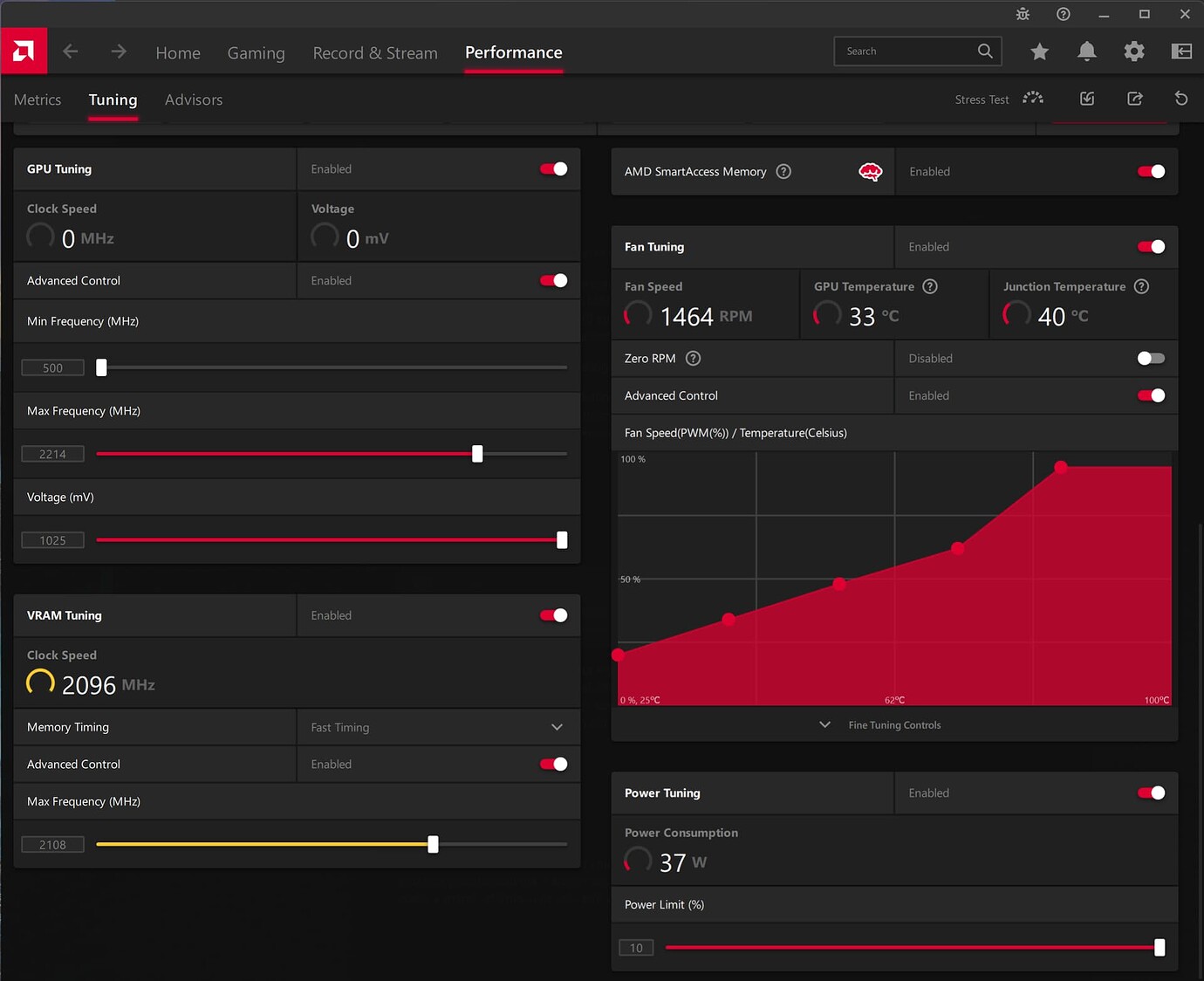This screenshot has height=981, width=1204.
Task: Click the reset-to-defaults icon top right
Action: point(1181,99)
